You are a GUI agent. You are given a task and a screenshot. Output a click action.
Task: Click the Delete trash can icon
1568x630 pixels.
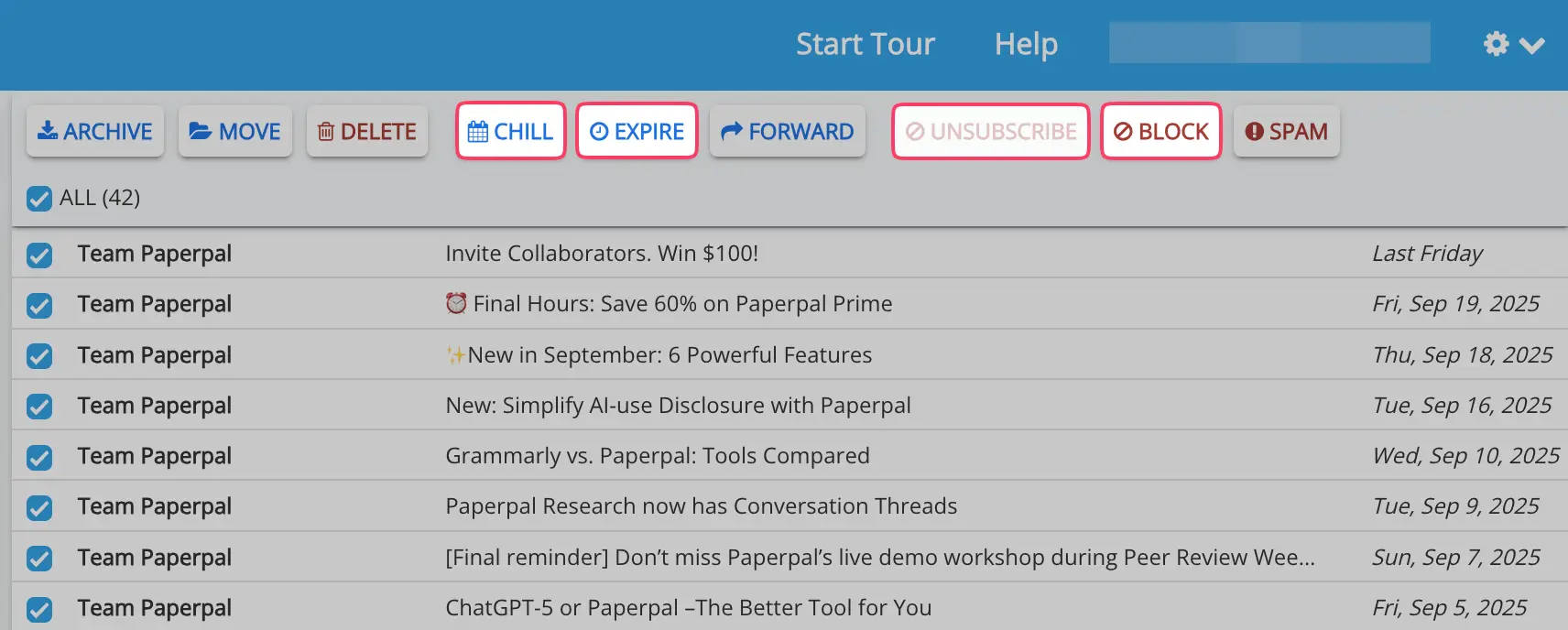(325, 132)
